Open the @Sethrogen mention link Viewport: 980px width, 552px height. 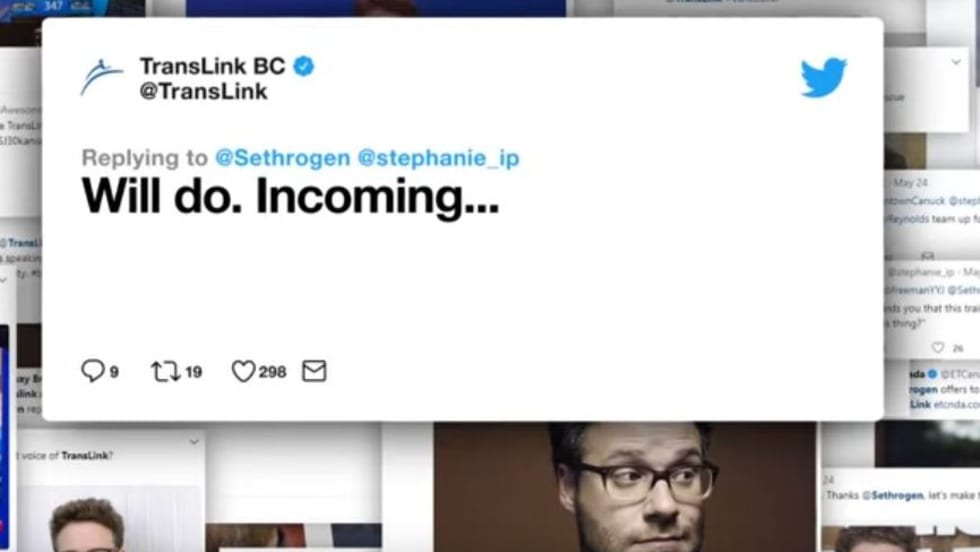tap(282, 158)
